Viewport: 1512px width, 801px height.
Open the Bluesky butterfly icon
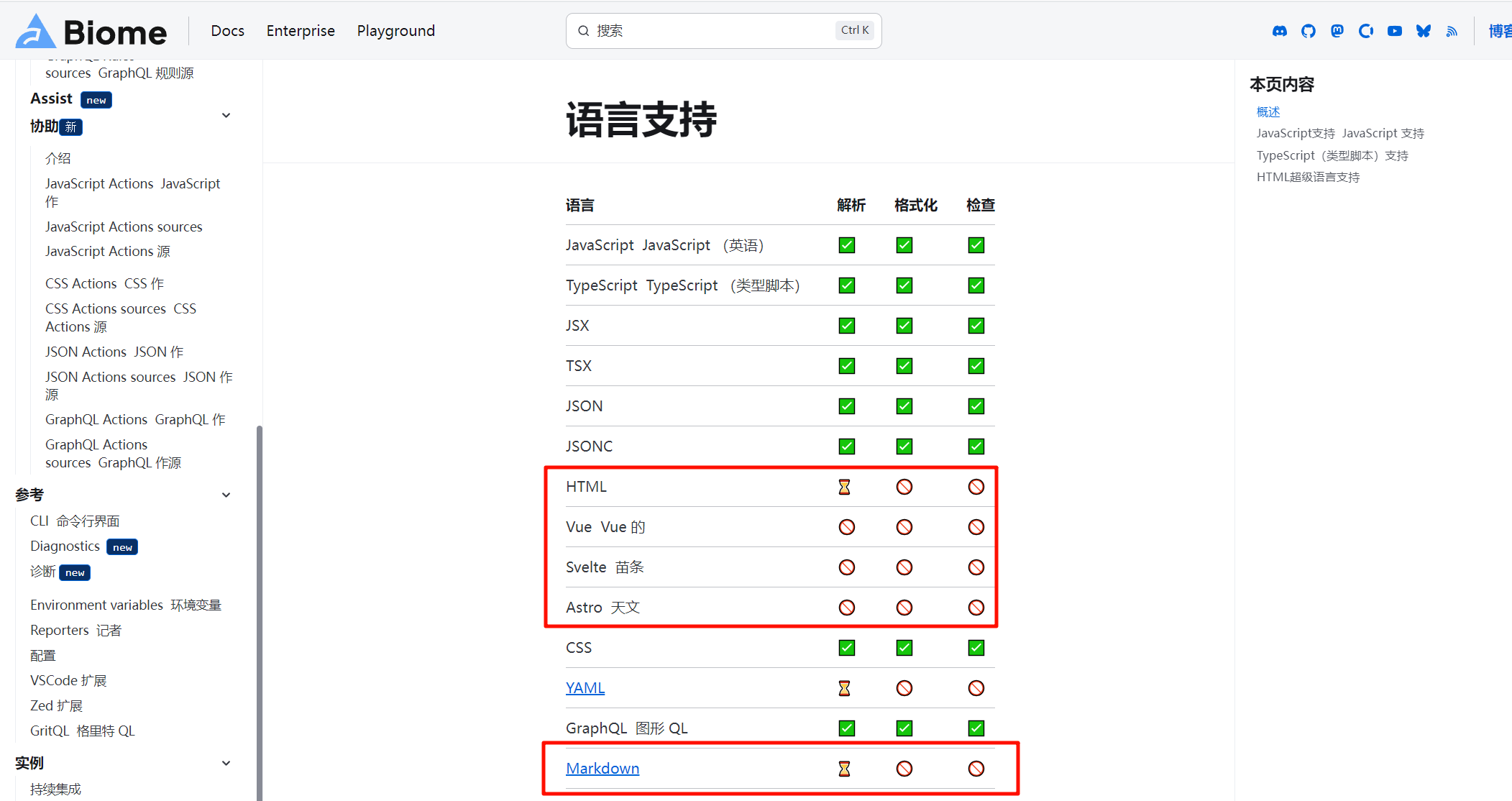pos(1423,31)
